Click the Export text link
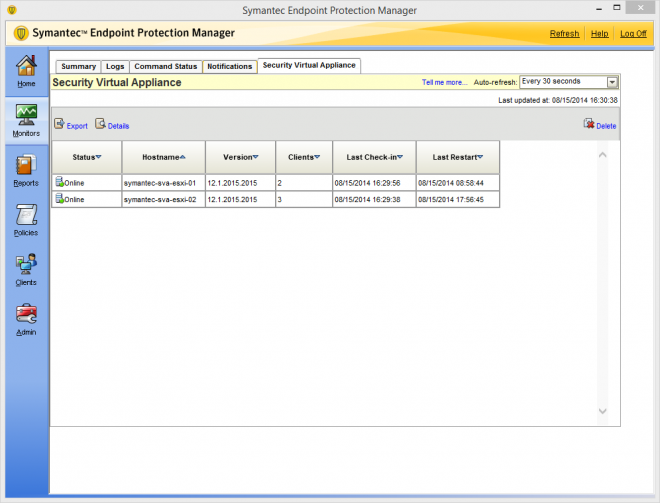 [x=77, y=126]
